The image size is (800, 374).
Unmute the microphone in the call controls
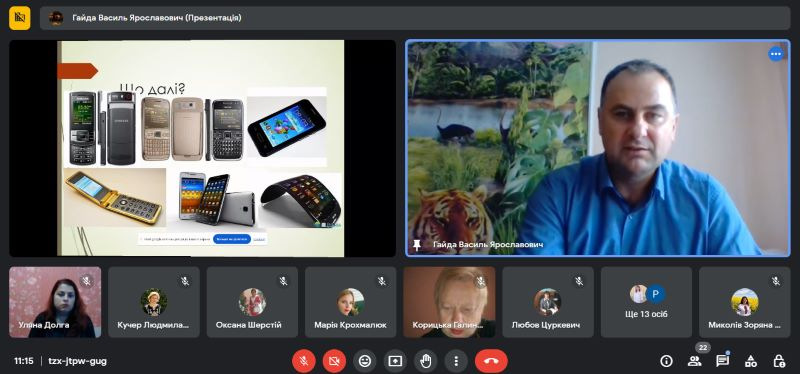tap(304, 361)
